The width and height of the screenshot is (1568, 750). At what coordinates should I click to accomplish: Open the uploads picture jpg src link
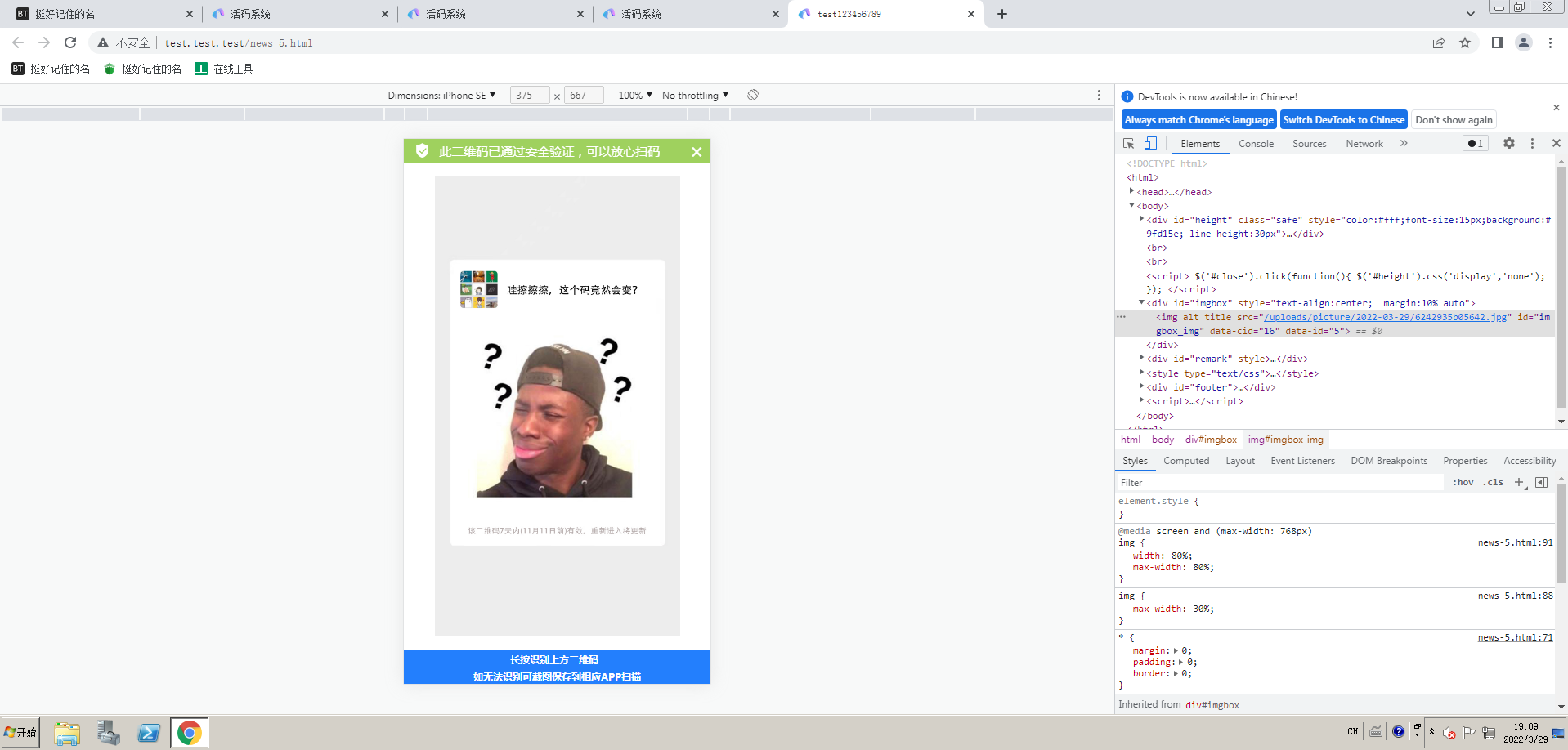(1385, 317)
